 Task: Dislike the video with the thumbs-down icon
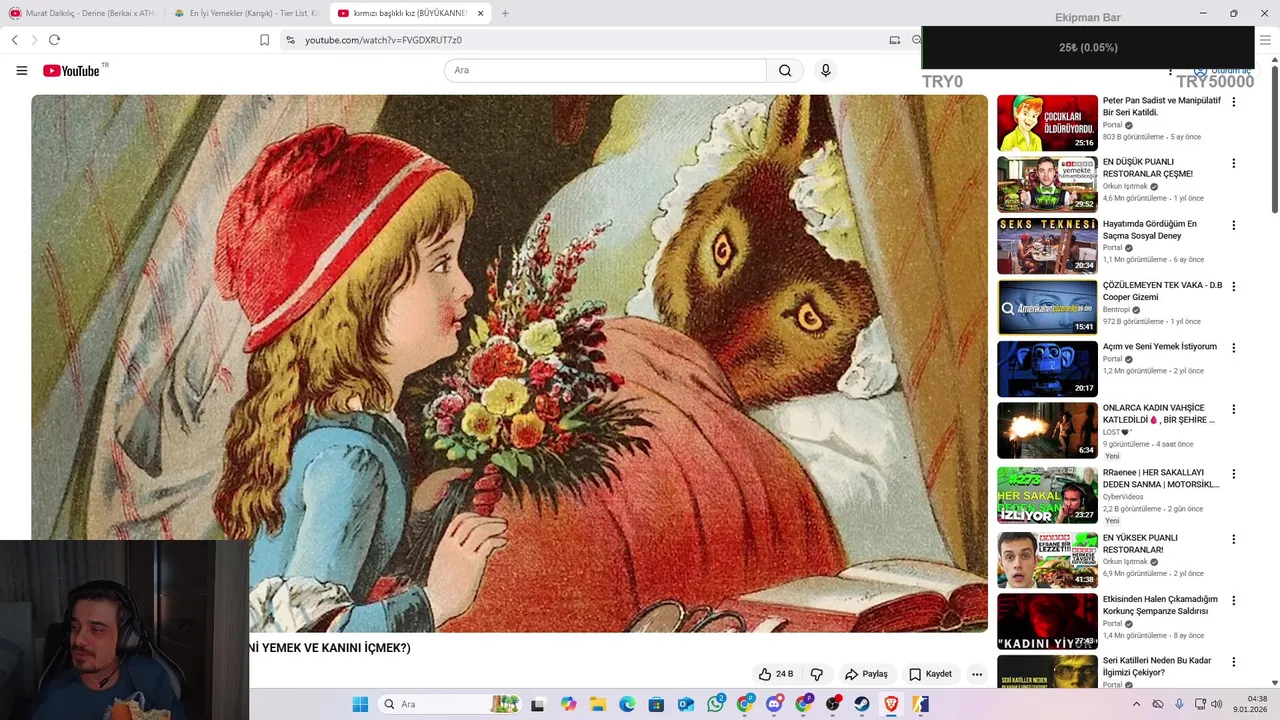coord(817,674)
